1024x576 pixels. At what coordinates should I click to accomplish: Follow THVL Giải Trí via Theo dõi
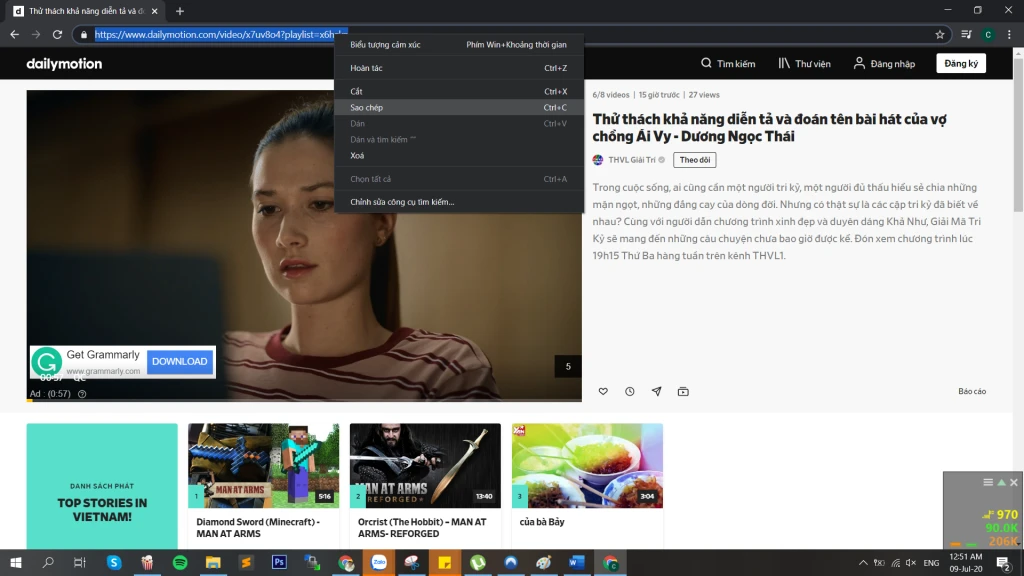tap(694, 160)
